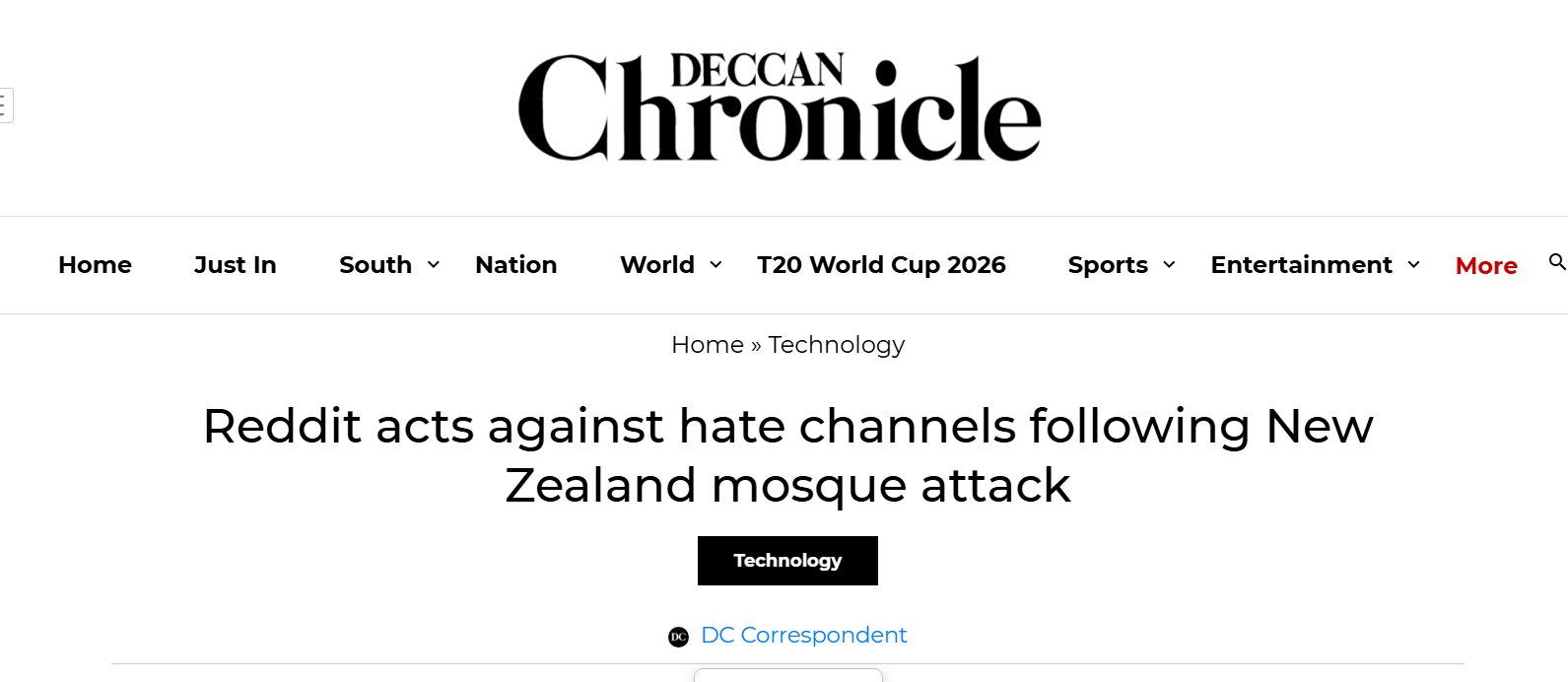Open the Just In section

tap(235, 265)
